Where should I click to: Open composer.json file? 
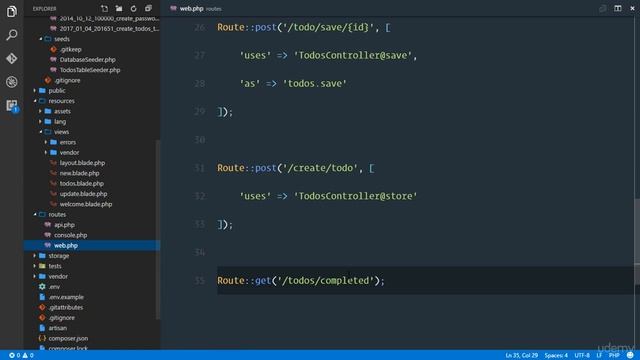click(x=68, y=338)
